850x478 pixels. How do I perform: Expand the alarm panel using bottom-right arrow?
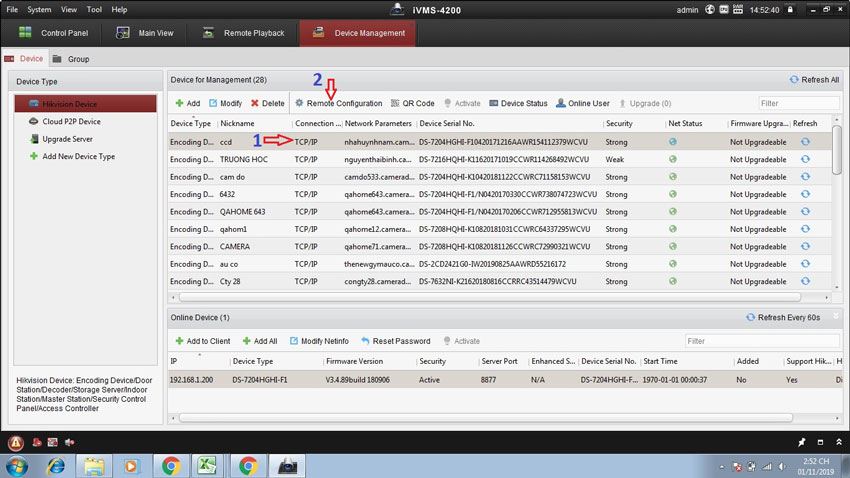pos(838,442)
